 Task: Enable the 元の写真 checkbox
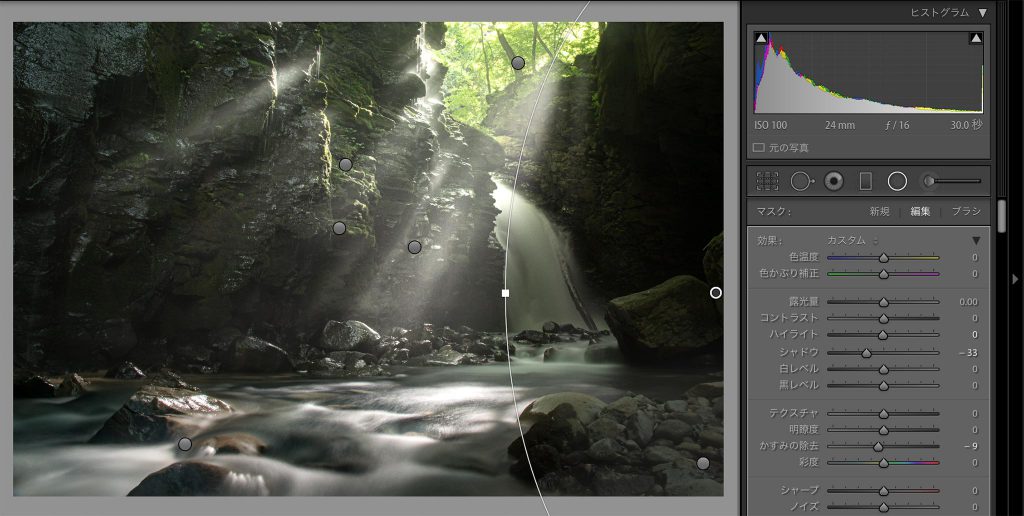tap(758, 148)
